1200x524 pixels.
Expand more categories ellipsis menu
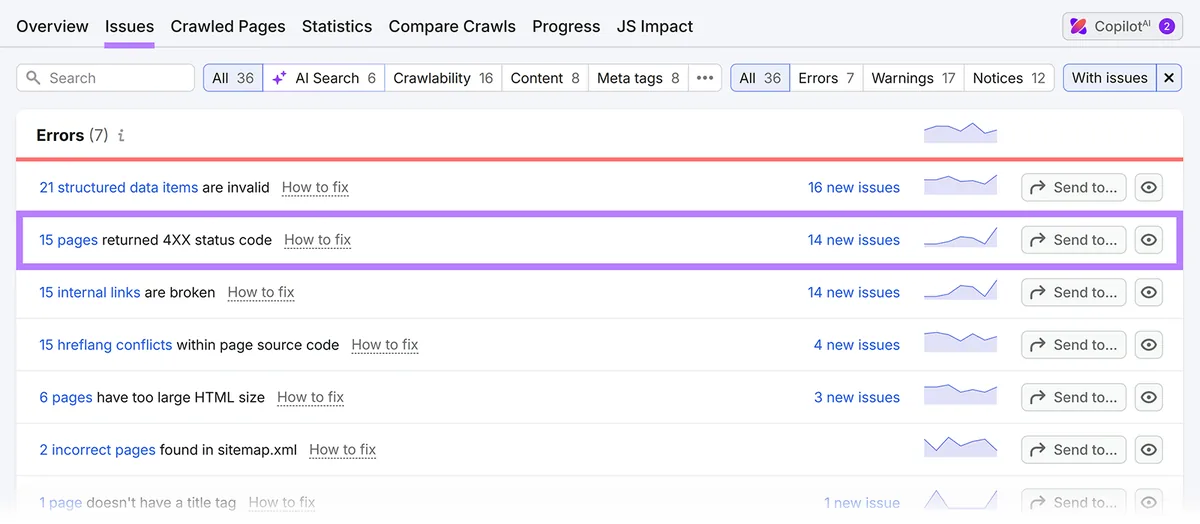705,78
